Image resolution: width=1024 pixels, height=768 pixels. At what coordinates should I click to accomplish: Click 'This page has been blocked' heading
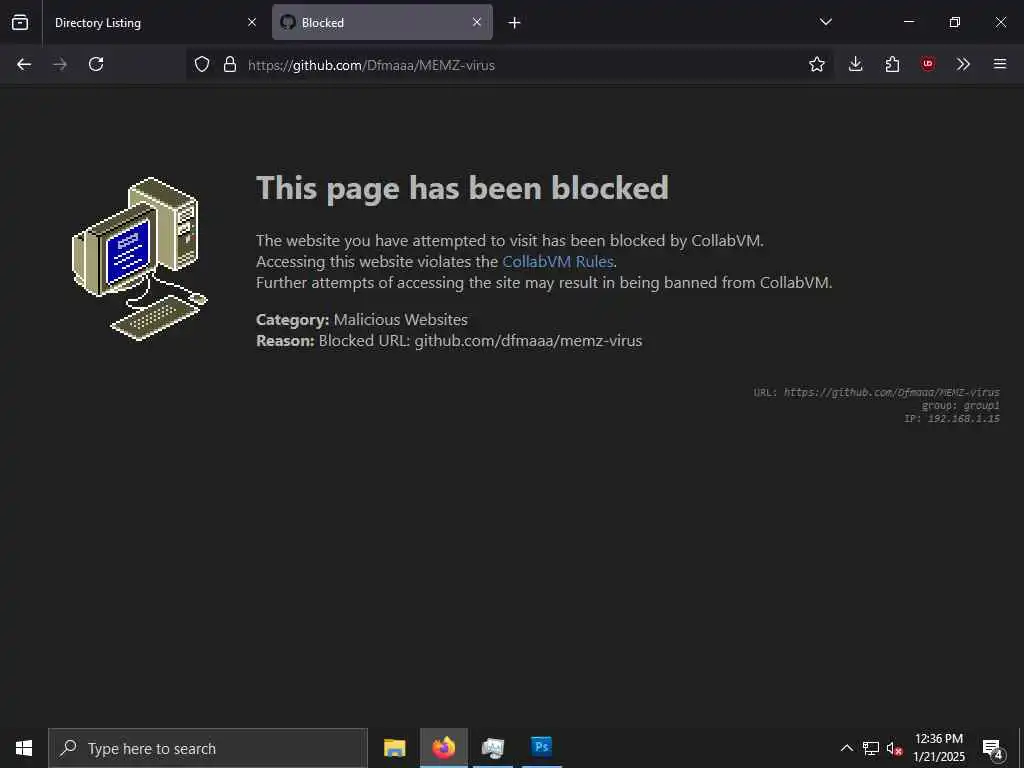(462, 189)
